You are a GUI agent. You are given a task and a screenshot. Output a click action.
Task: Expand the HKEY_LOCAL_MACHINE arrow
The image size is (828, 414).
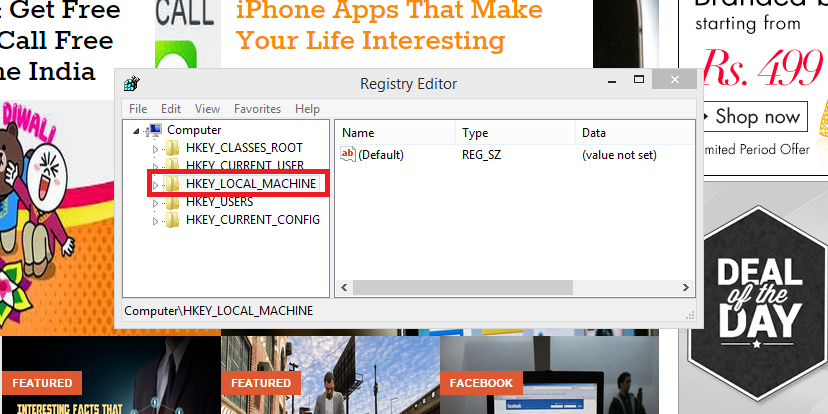pos(155,185)
